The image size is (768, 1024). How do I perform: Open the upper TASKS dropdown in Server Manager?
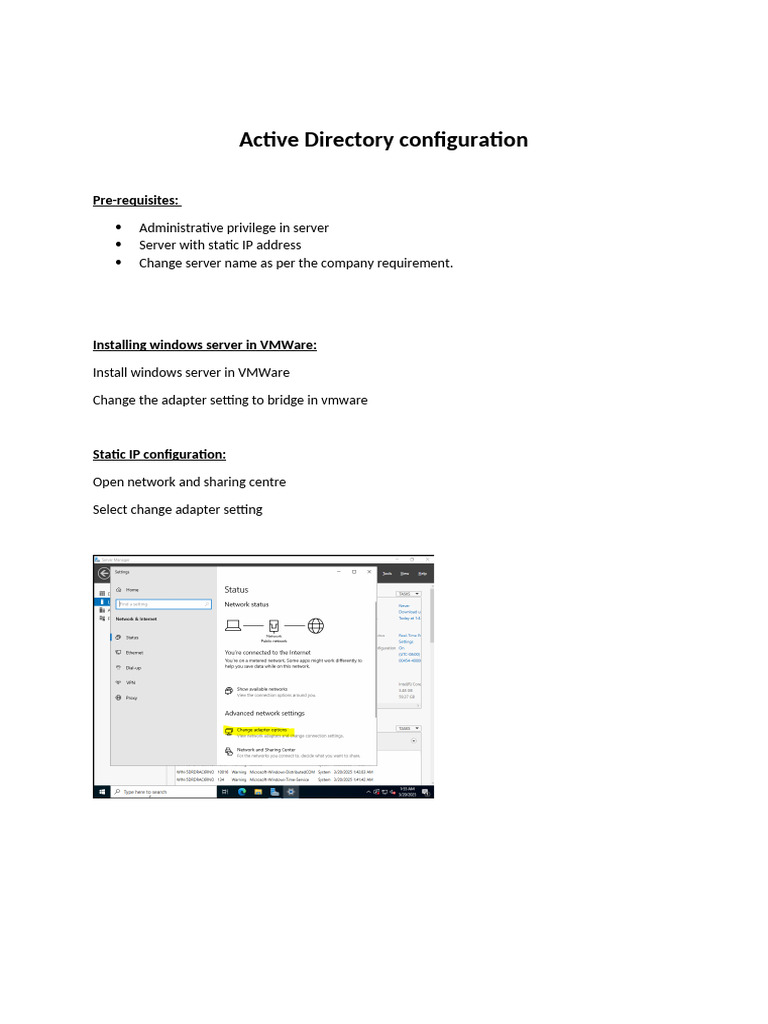point(408,594)
